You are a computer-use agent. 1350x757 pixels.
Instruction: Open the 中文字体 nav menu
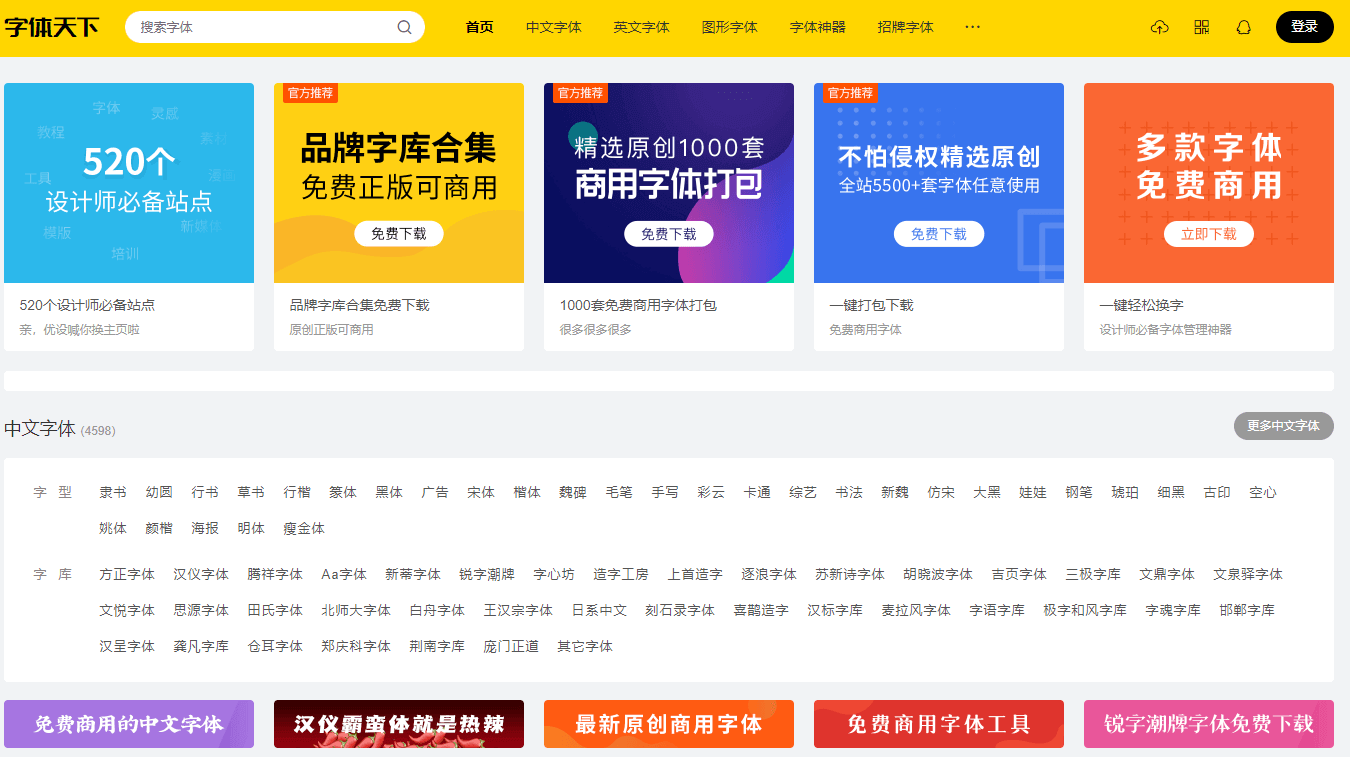point(553,27)
